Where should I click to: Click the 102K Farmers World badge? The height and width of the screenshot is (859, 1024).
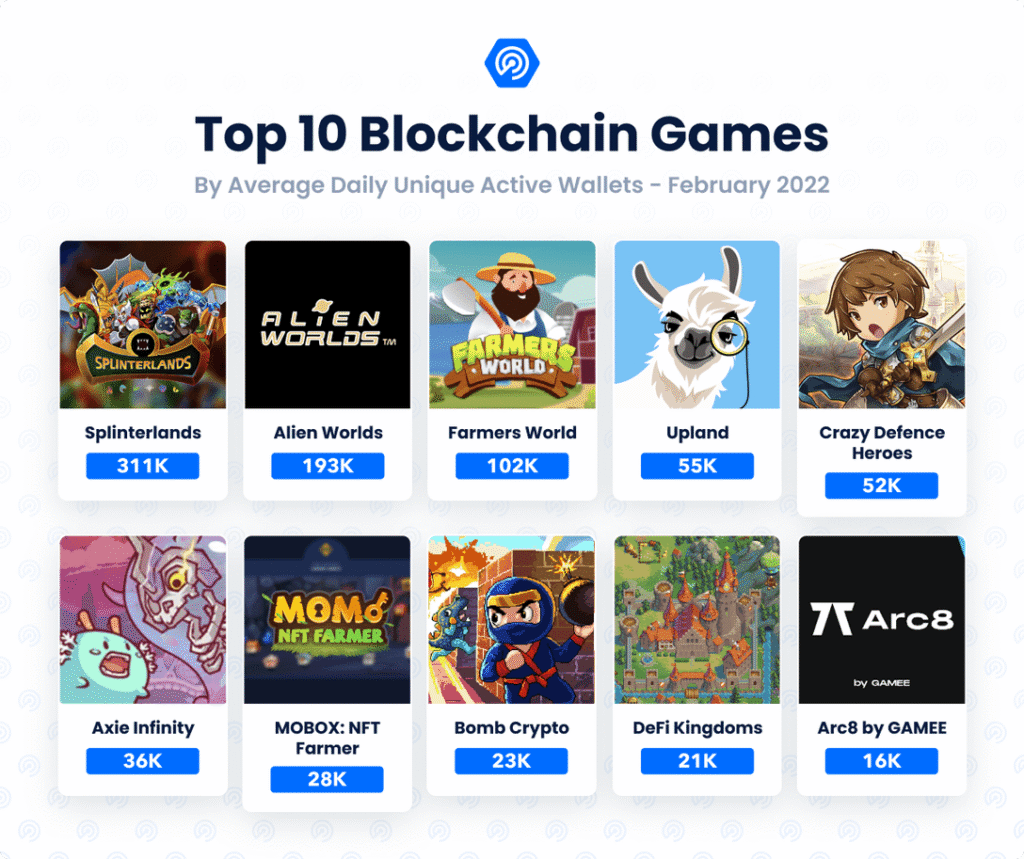[x=512, y=466]
